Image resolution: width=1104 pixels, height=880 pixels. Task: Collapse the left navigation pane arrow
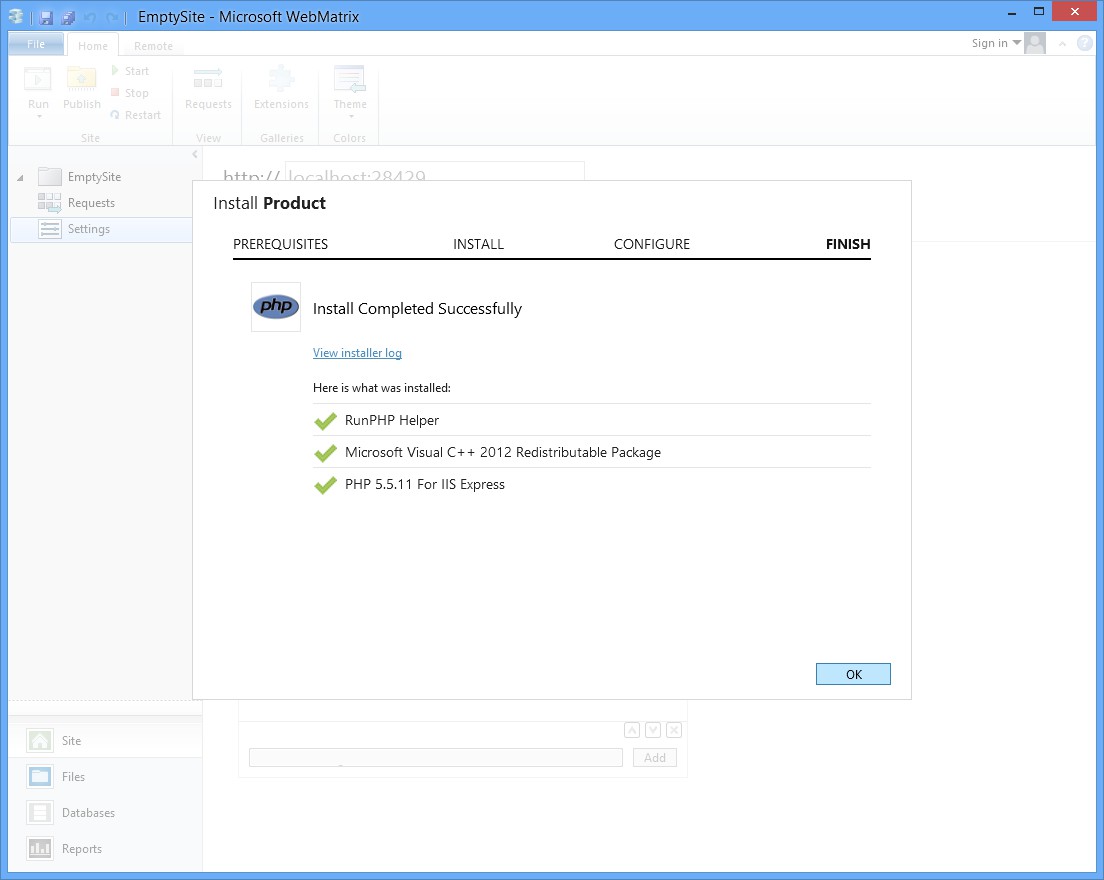coord(195,154)
